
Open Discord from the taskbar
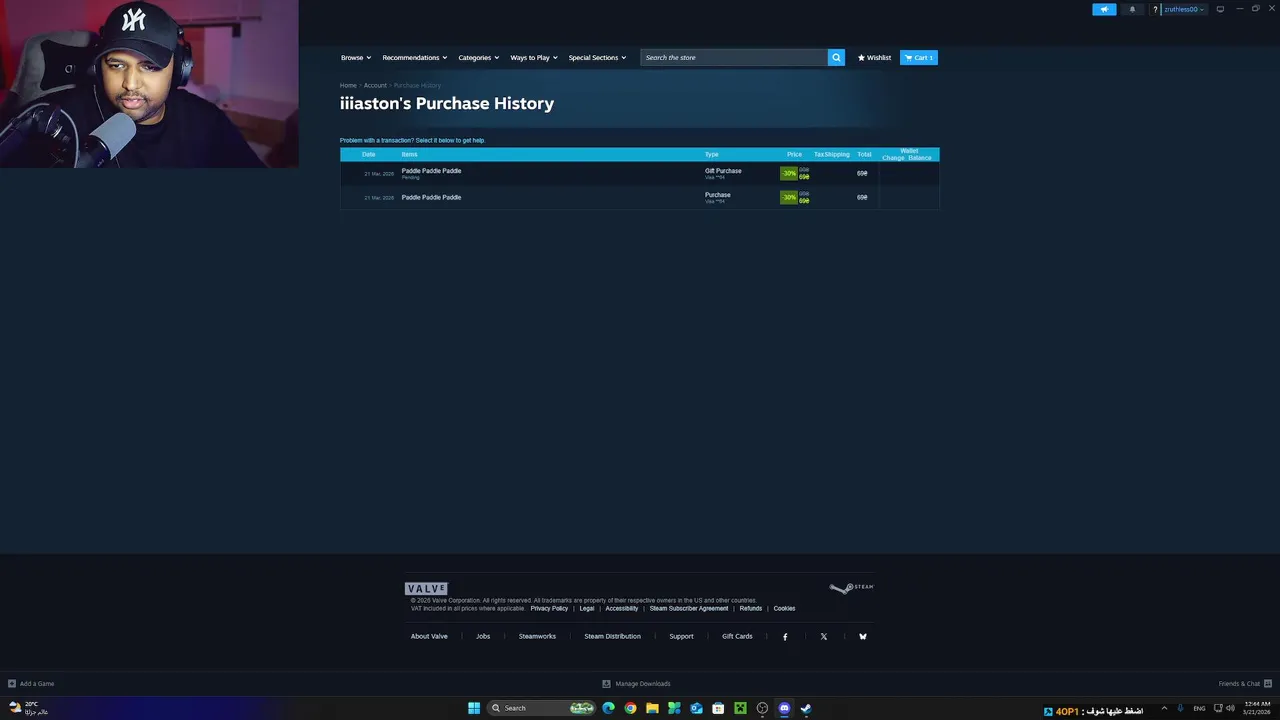(784, 708)
